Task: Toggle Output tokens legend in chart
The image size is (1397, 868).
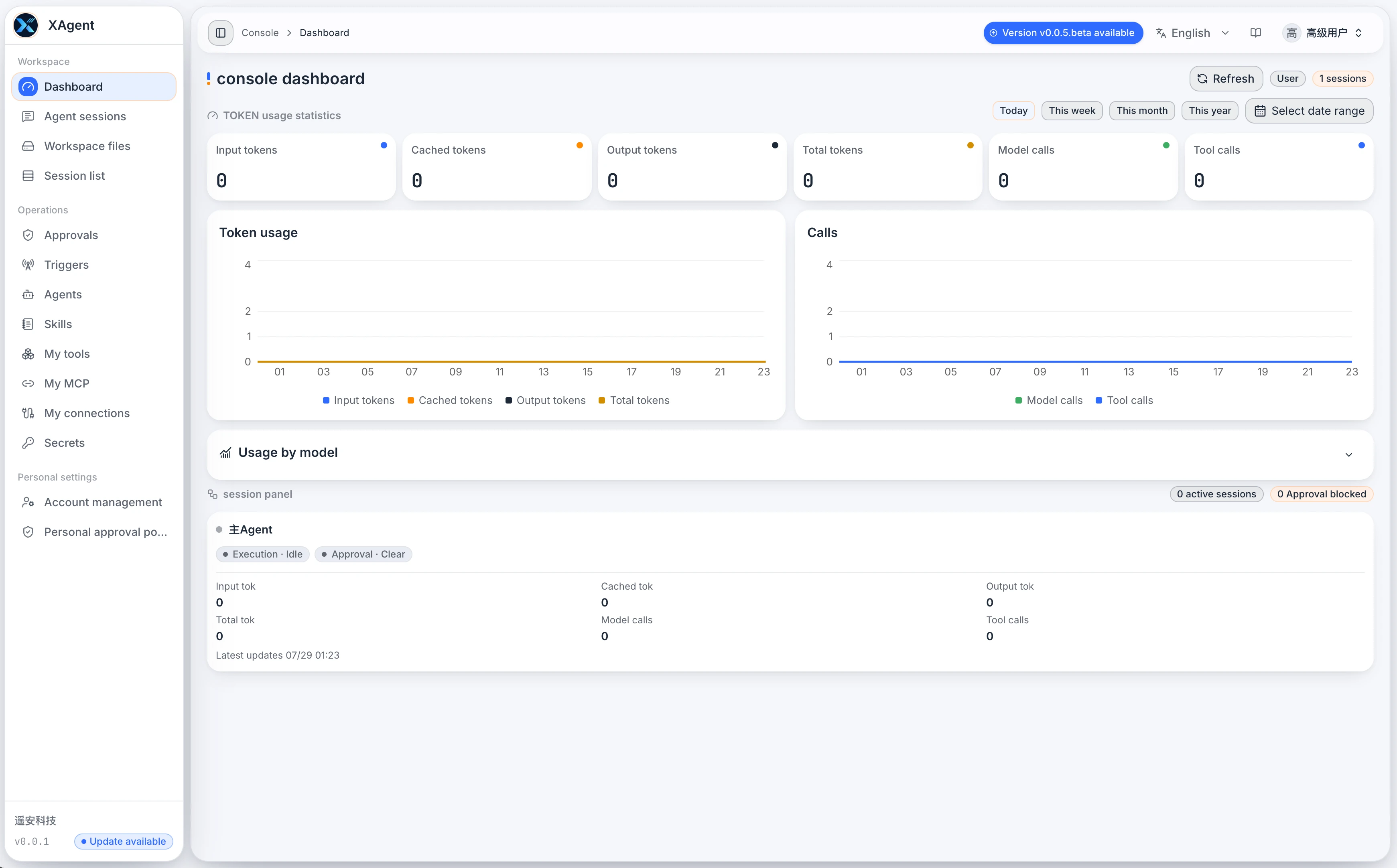Action: pos(545,401)
